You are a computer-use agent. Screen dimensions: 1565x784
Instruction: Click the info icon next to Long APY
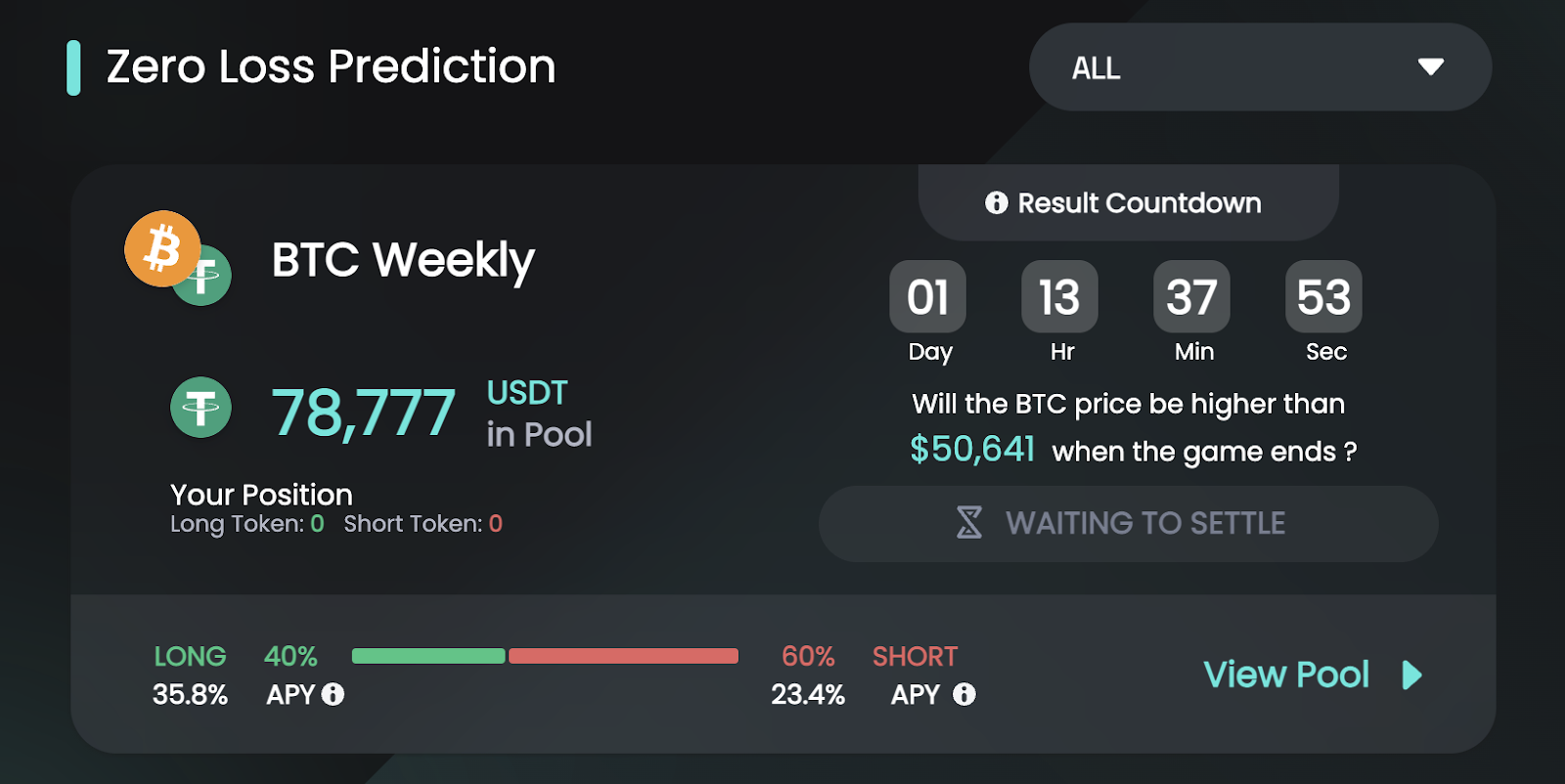tap(333, 694)
